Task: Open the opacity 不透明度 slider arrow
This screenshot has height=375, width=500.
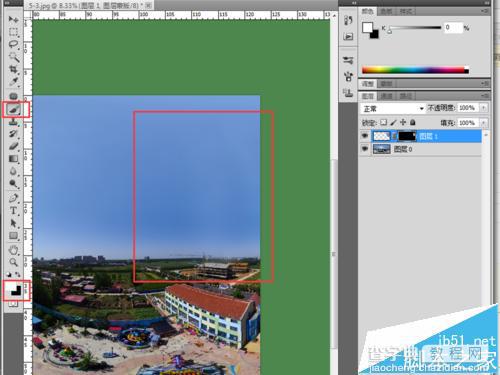Action: [483, 108]
